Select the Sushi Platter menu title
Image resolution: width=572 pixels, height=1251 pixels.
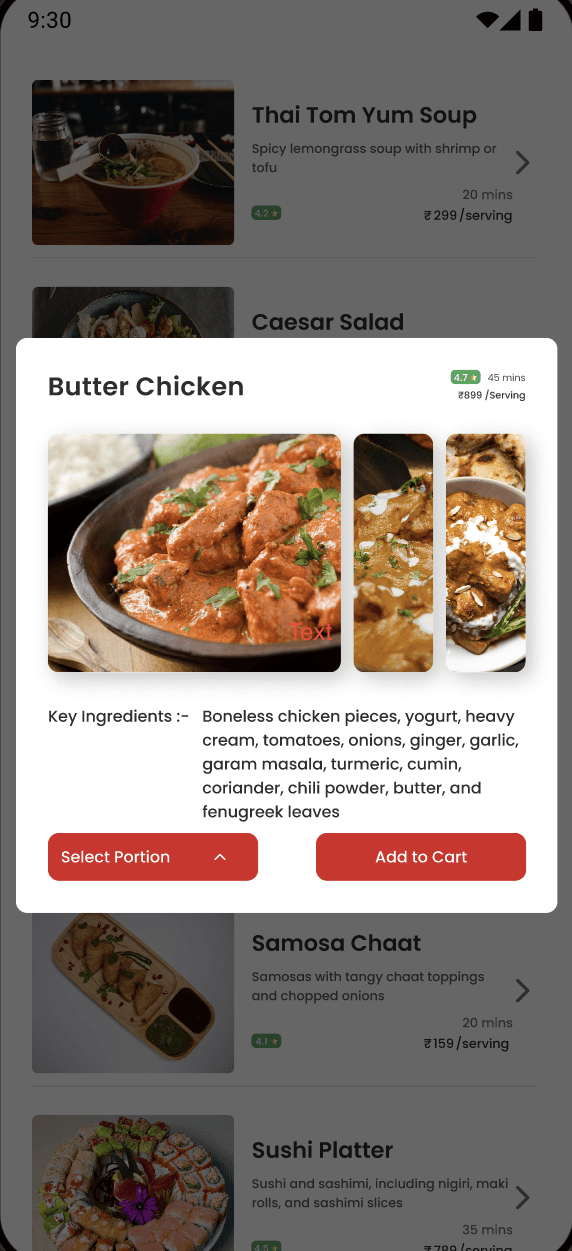pos(322,1150)
